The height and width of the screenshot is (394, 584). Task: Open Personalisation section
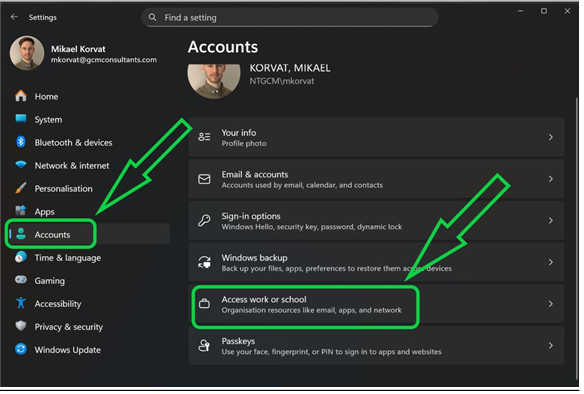click(x=63, y=189)
